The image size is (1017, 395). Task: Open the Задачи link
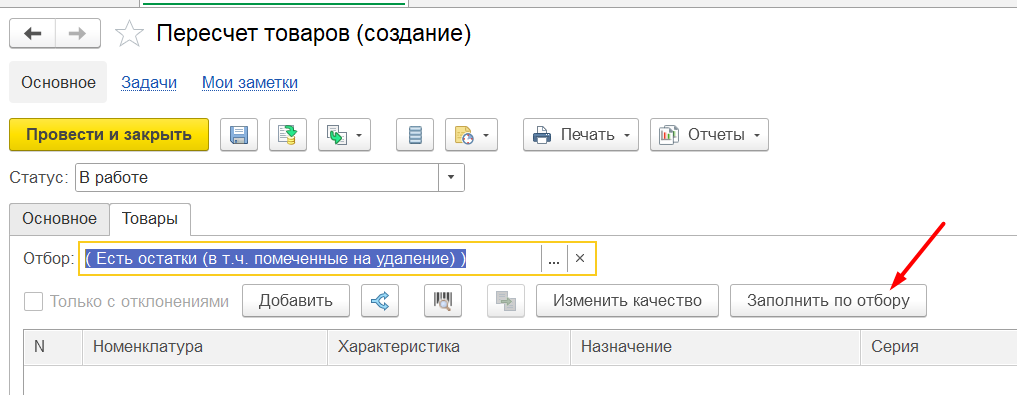tap(149, 82)
